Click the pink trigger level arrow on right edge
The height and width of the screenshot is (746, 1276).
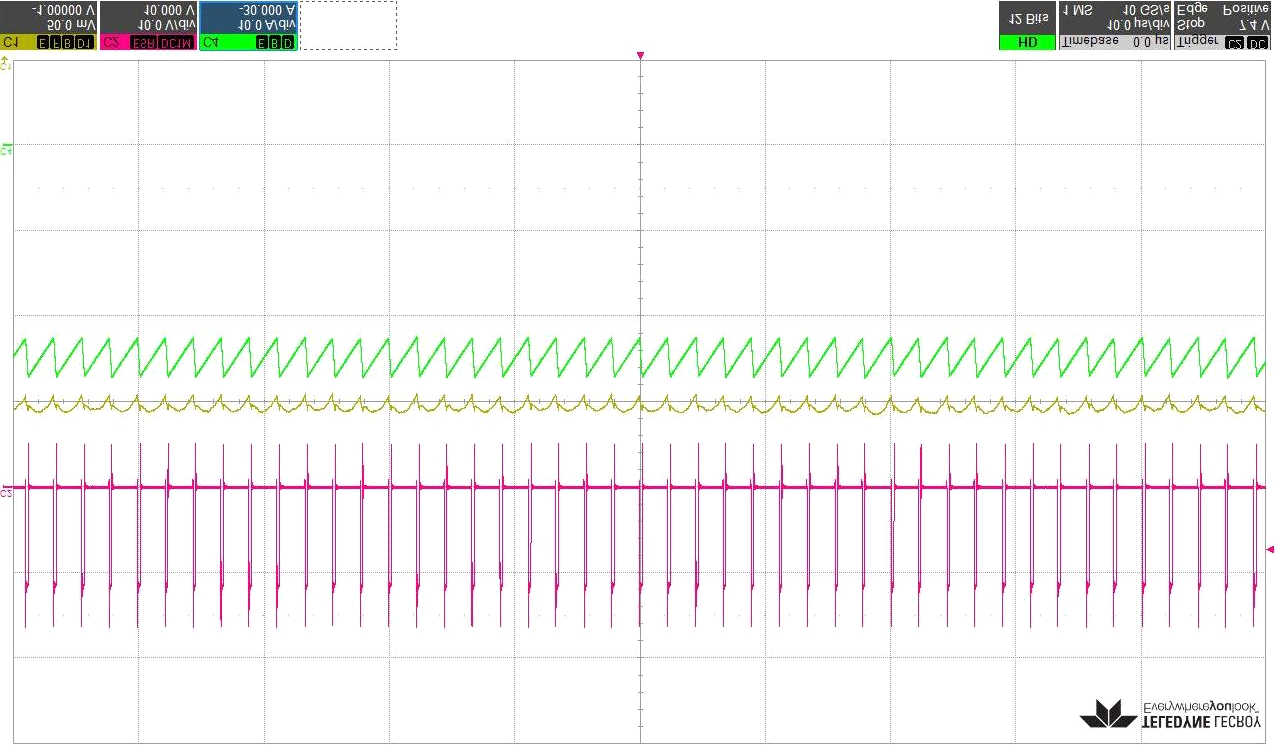click(1270, 549)
